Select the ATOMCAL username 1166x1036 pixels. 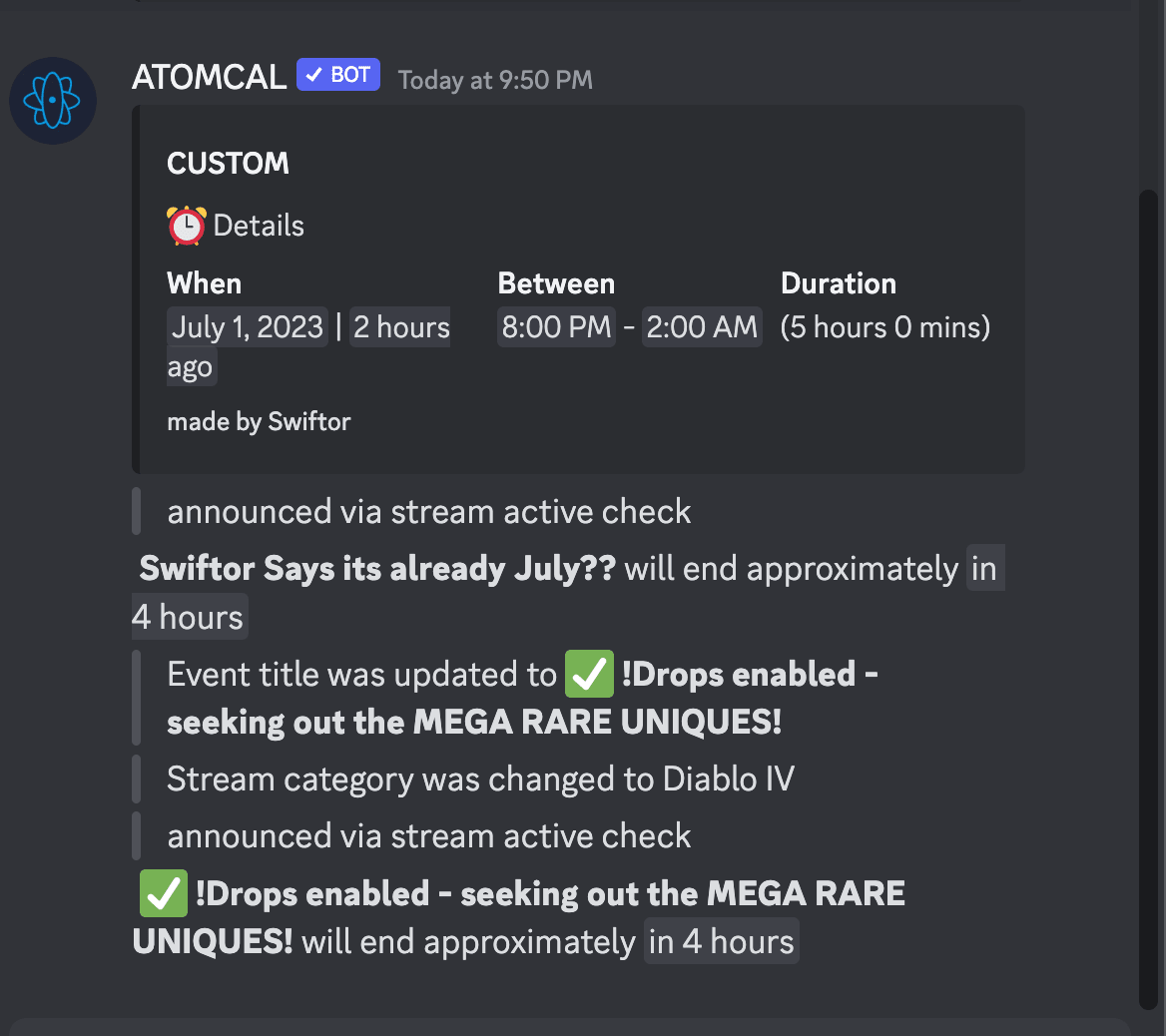tap(209, 77)
